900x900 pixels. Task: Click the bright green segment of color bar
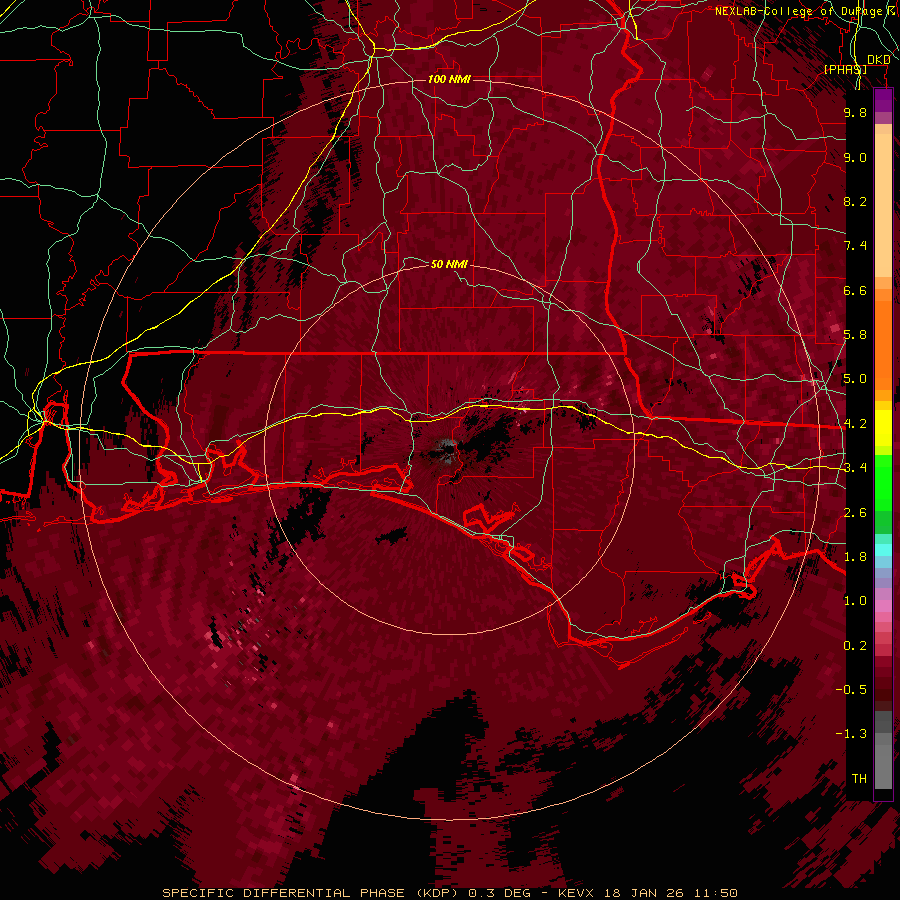[x=883, y=483]
